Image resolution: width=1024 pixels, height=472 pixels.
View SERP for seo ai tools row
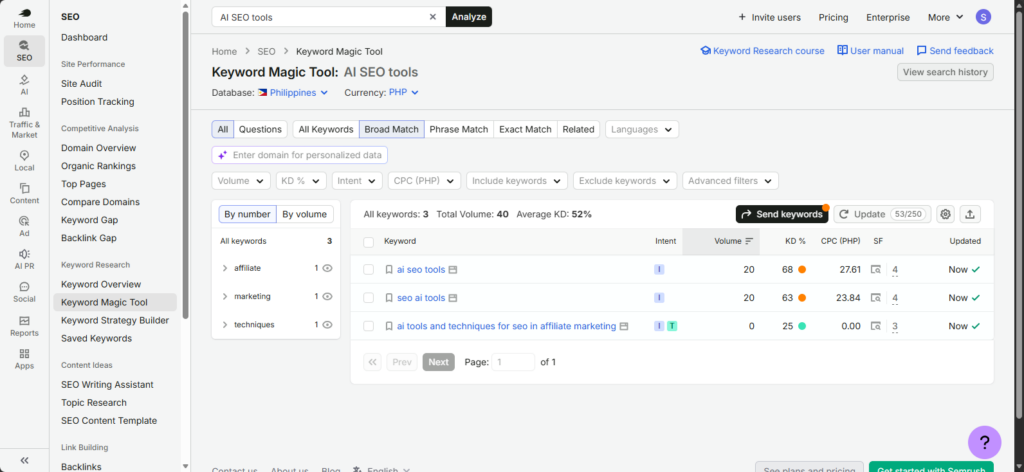(876, 298)
